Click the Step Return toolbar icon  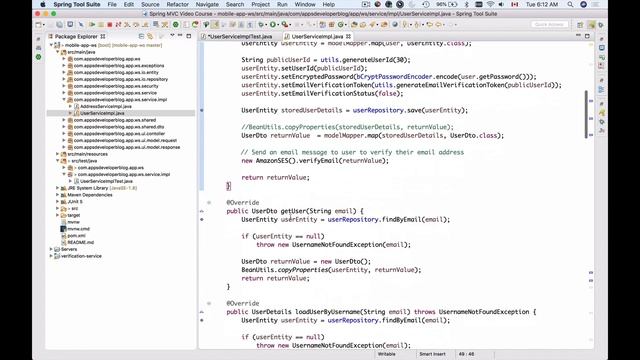[146, 24]
